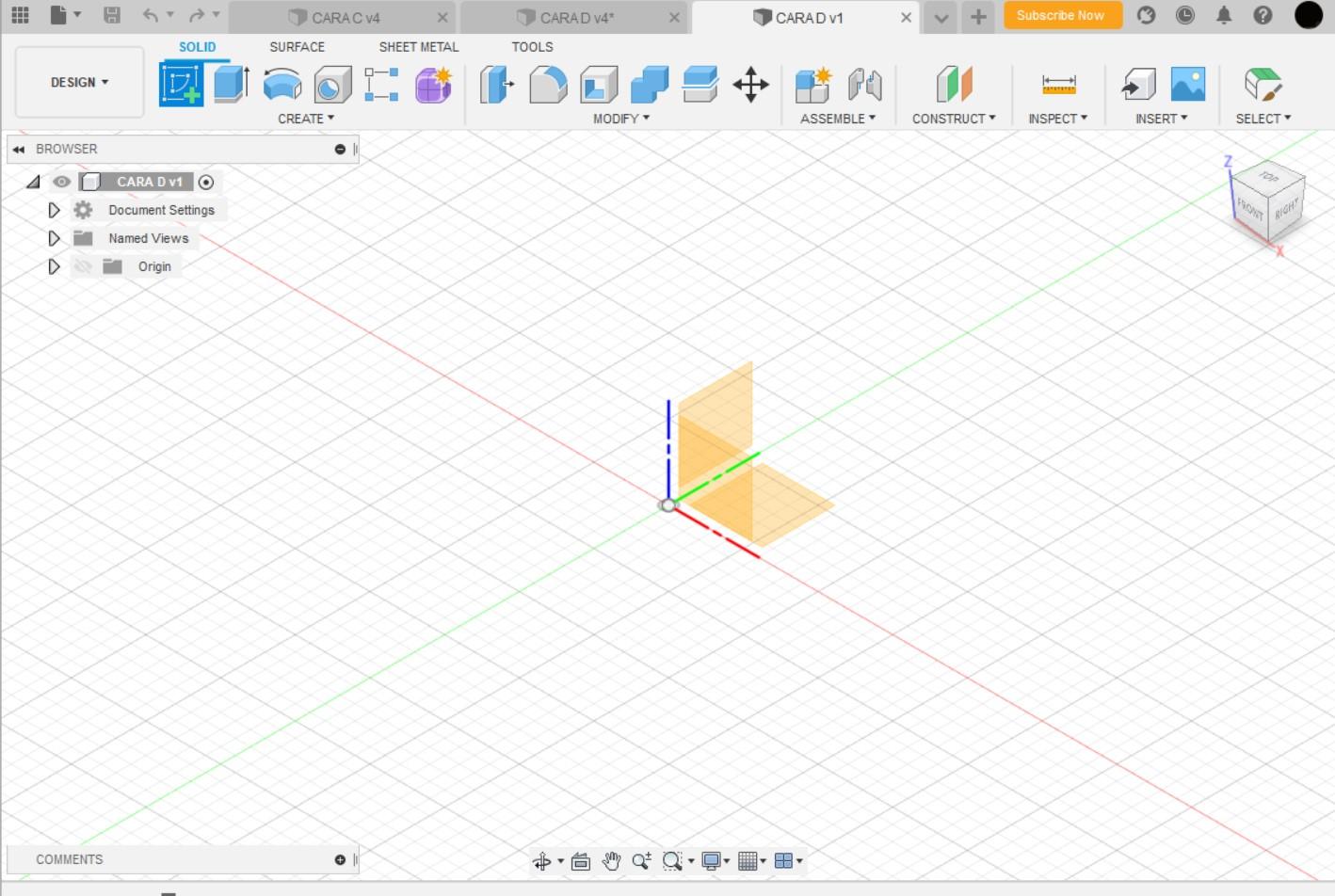Open the CREATE dropdown menu
Image resolution: width=1335 pixels, height=896 pixels.
[x=306, y=119]
